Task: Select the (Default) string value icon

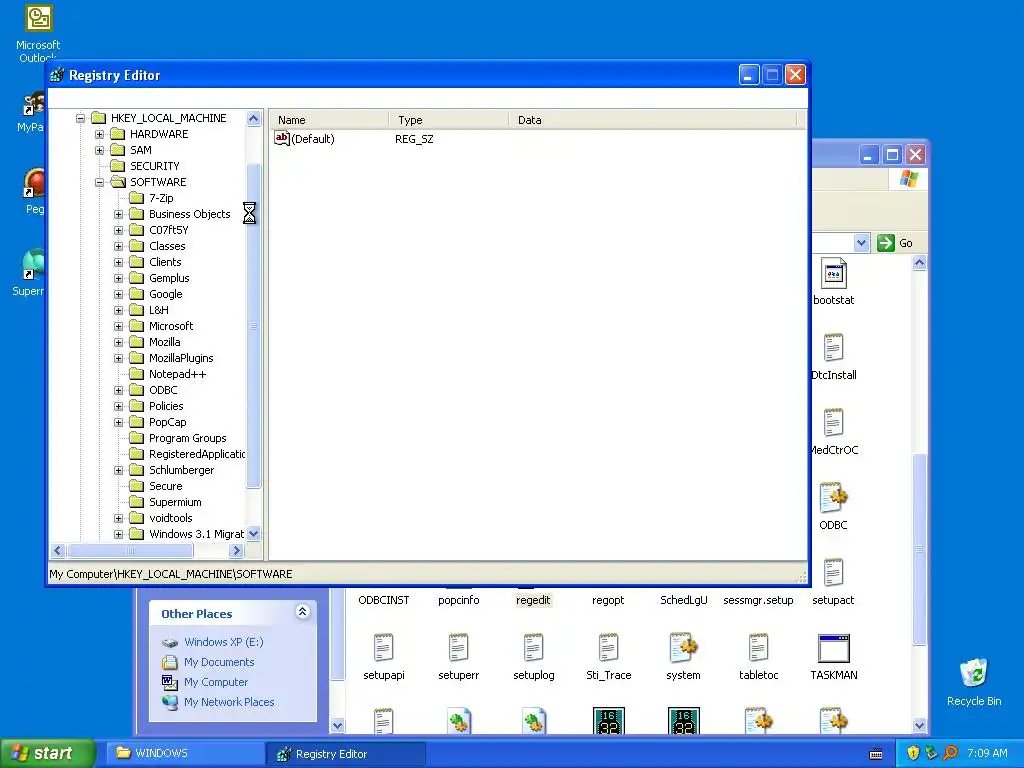Action: point(281,138)
